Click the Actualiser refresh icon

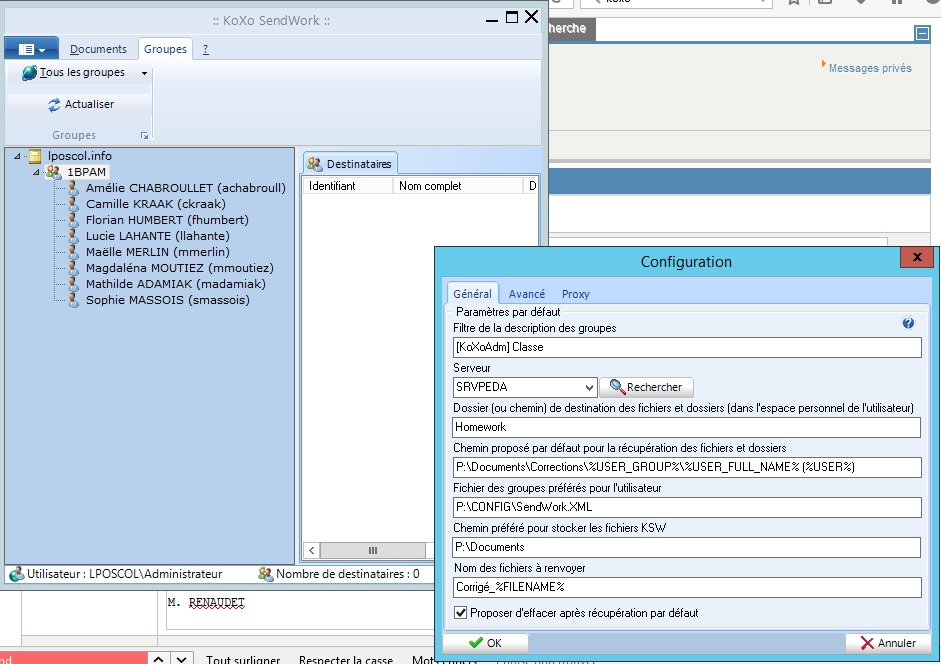click(x=54, y=105)
